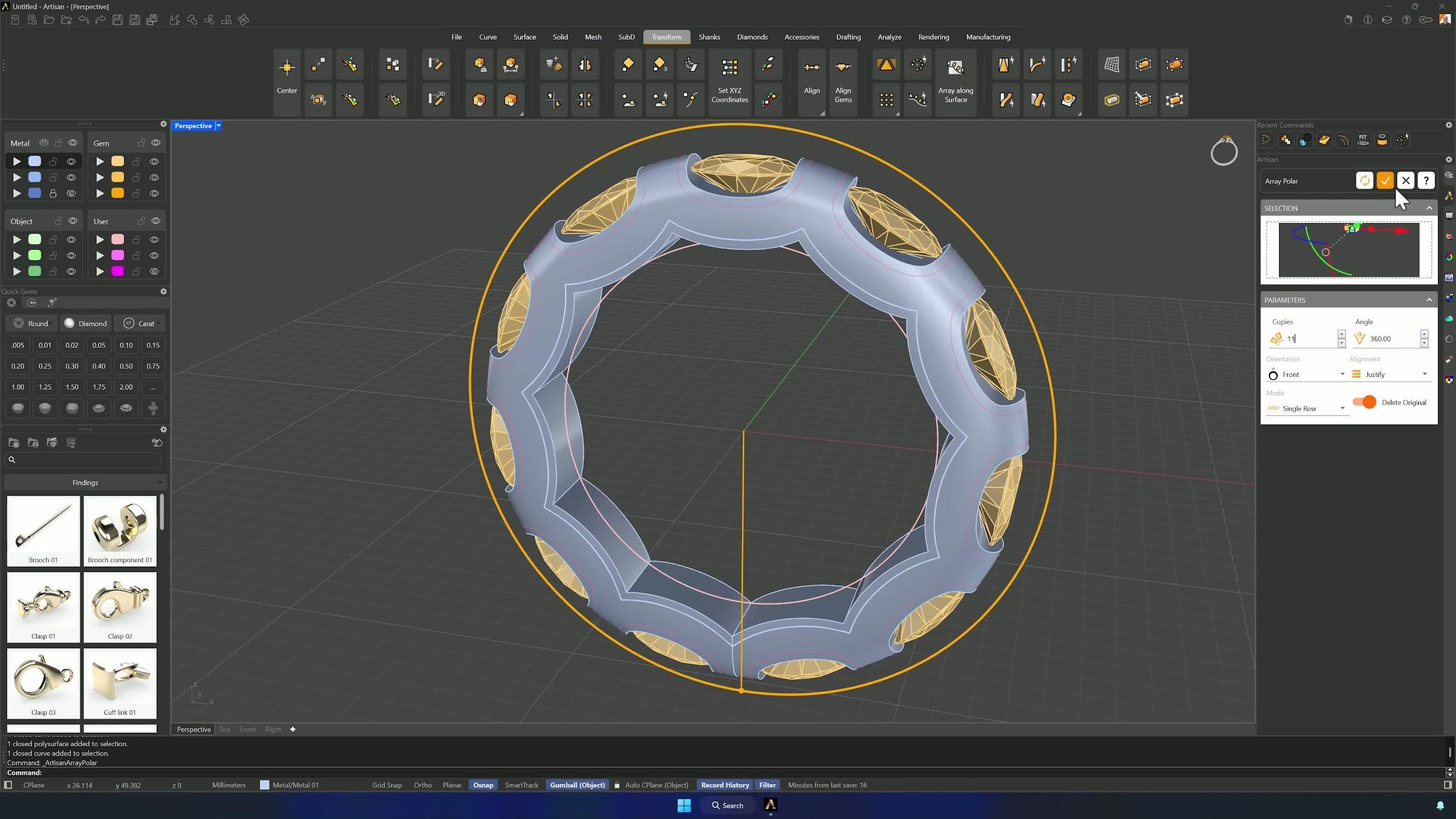Open the Diamond gem material dropdown

tap(85, 323)
